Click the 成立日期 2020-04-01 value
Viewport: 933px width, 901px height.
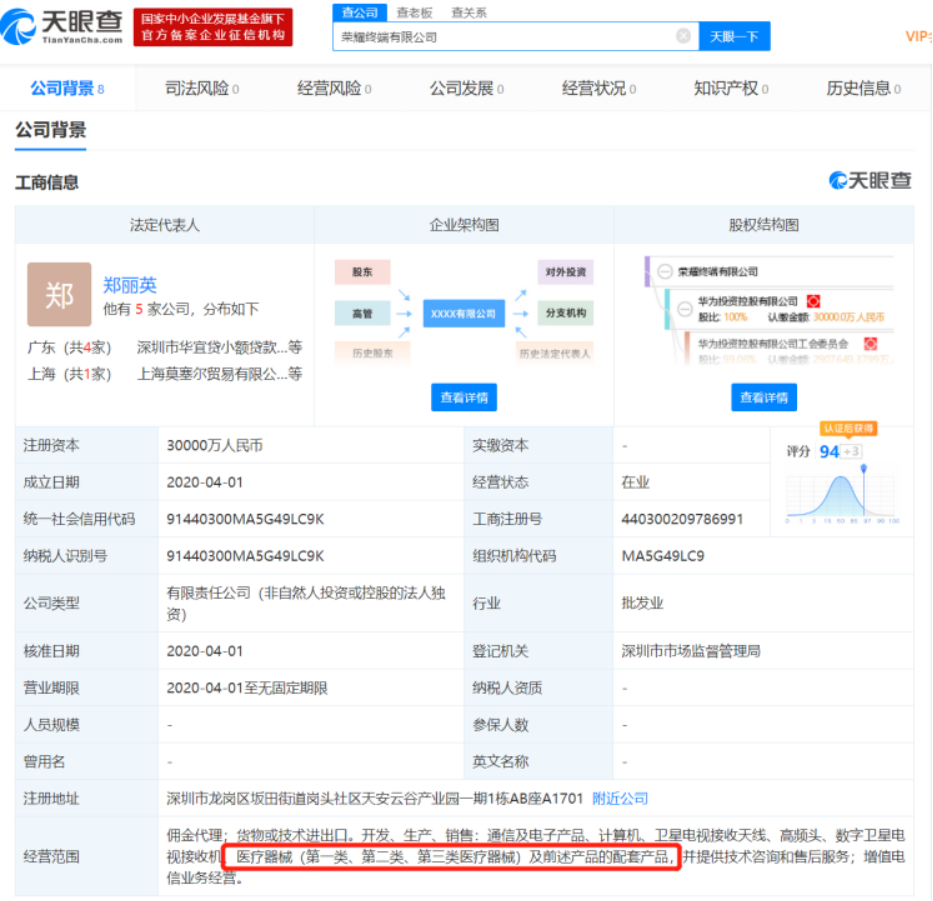205,482
